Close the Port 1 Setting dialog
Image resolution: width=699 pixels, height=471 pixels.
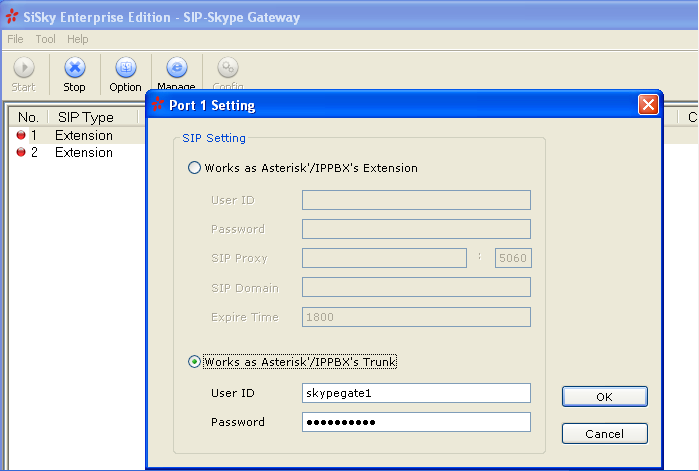pyautogui.click(x=647, y=105)
